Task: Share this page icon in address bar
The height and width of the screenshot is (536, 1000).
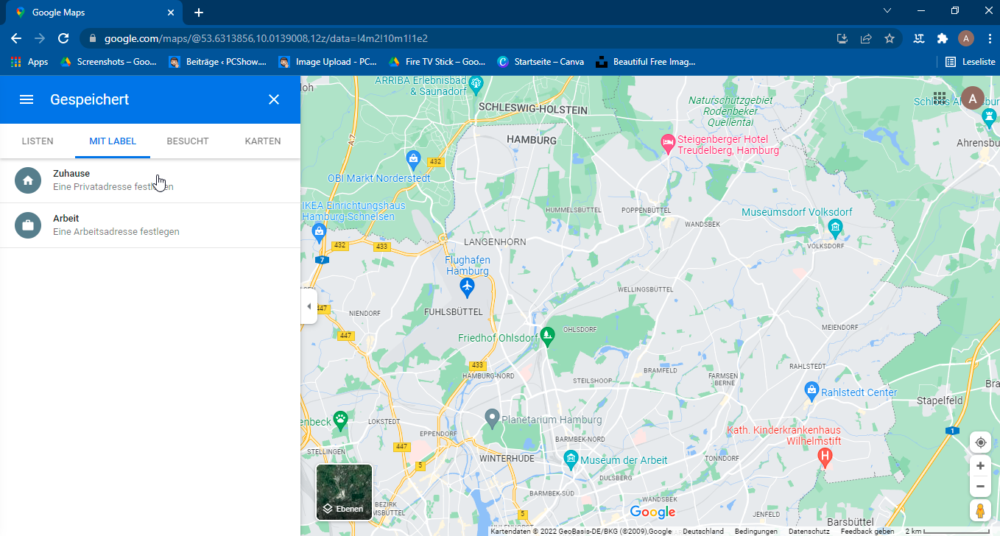Action: [865, 38]
